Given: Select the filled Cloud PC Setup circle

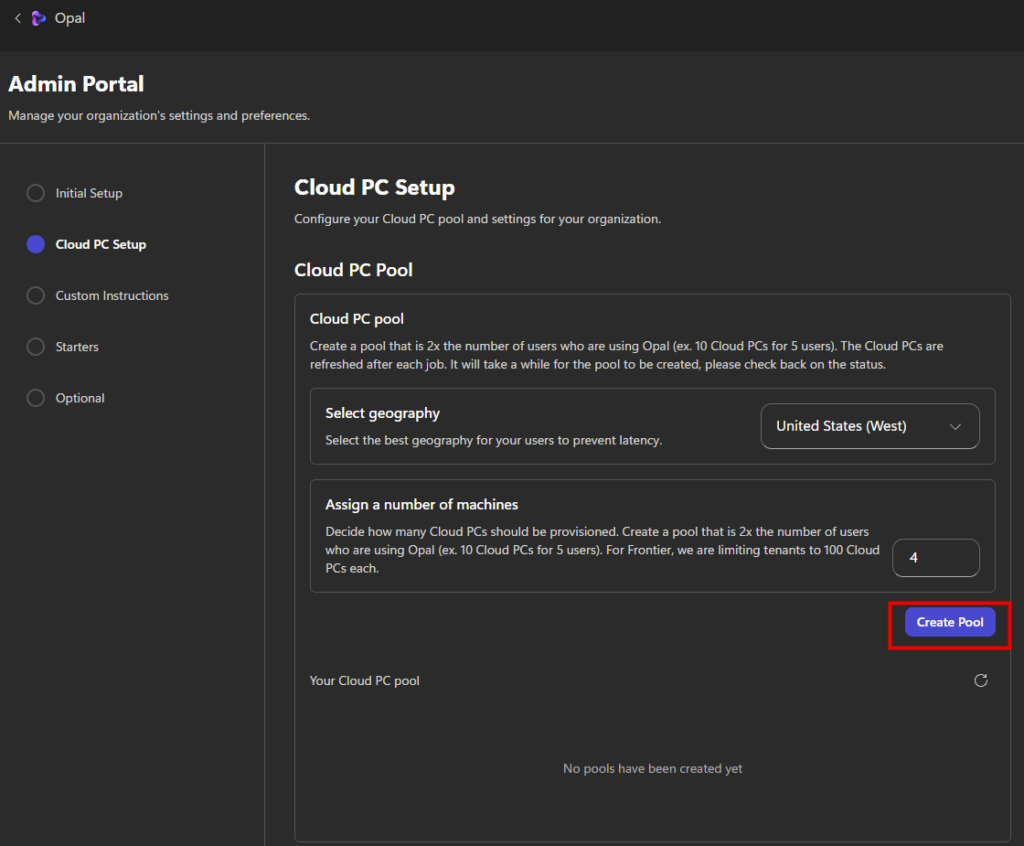Looking at the screenshot, I should pos(36,244).
